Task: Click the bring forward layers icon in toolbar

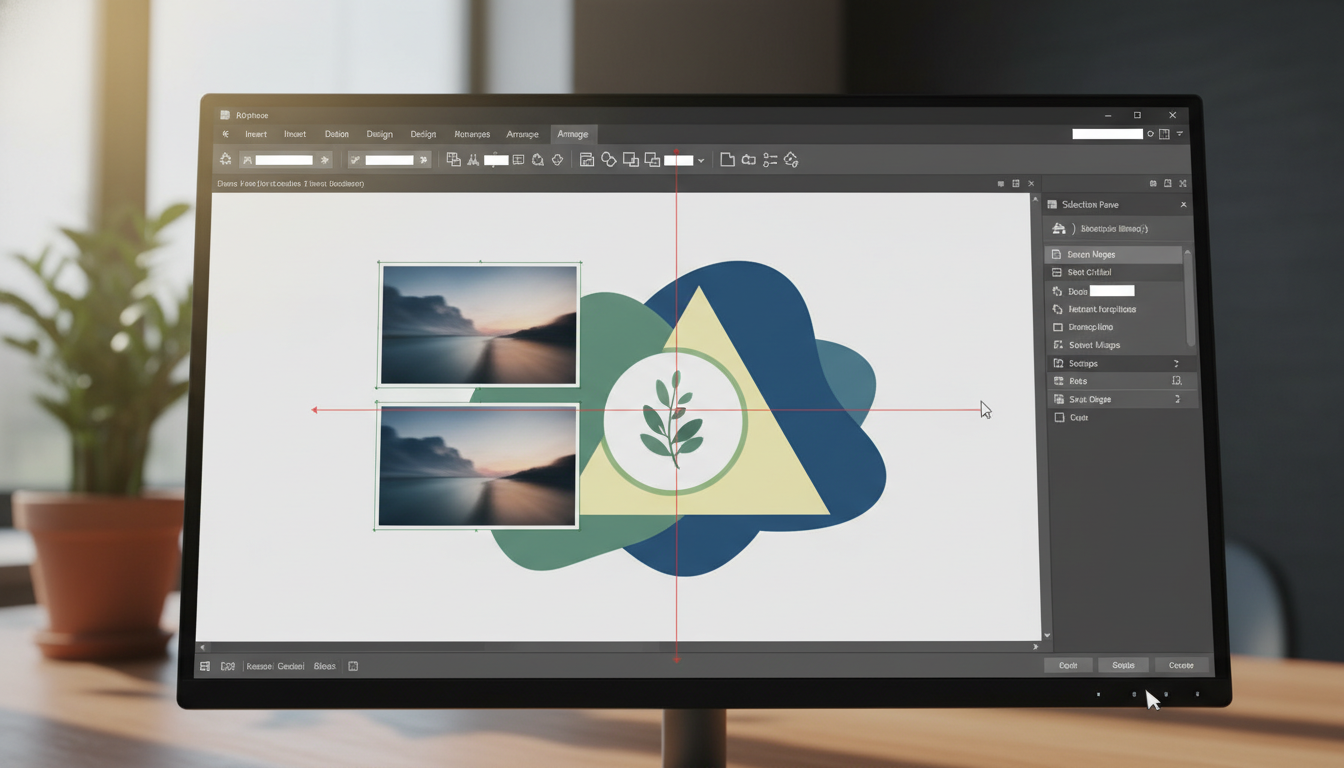Action: (631, 160)
